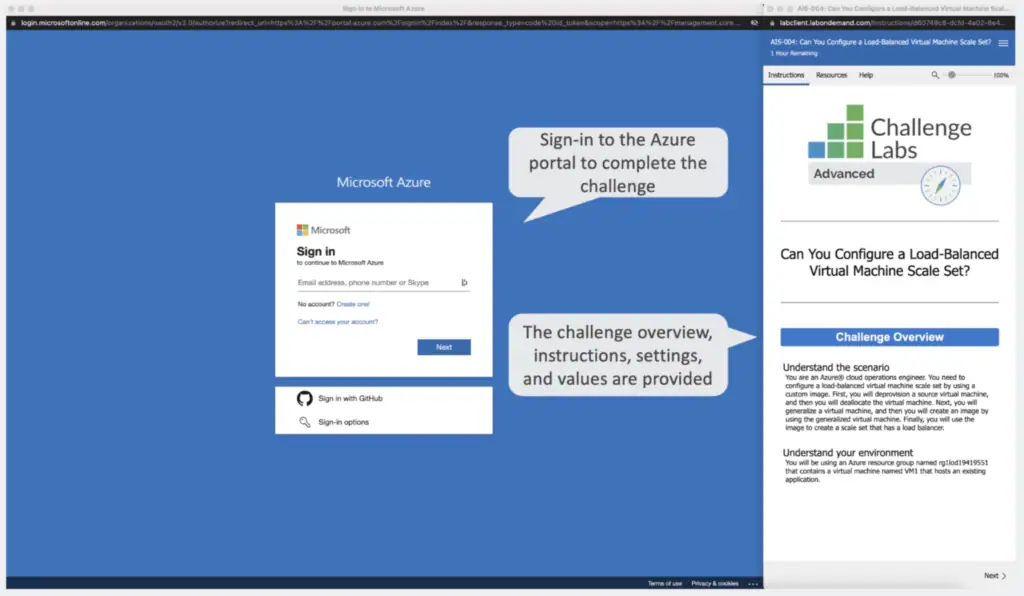Click the Challenge Labs green blocks logo

point(837,132)
